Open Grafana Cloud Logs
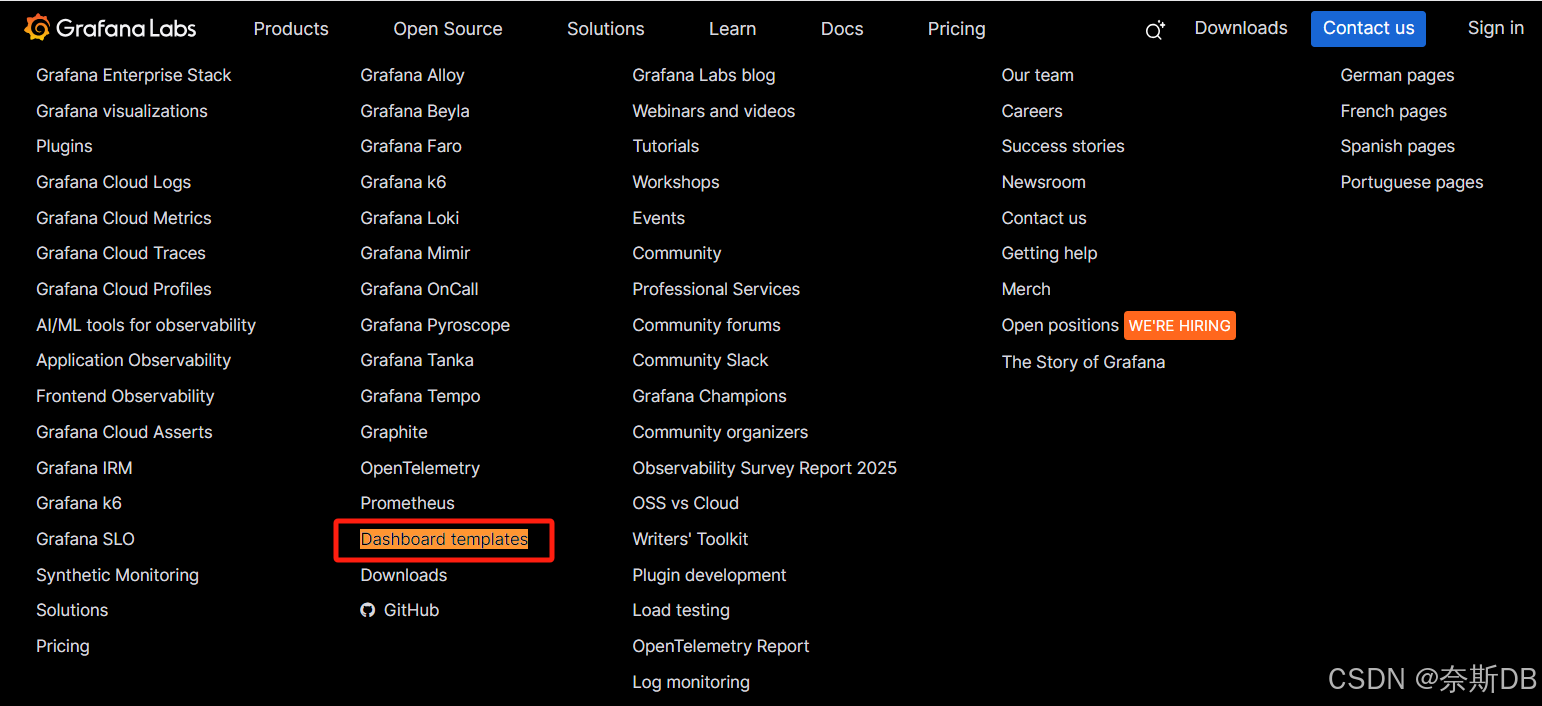This screenshot has width=1542, height=706. coord(114,182)
